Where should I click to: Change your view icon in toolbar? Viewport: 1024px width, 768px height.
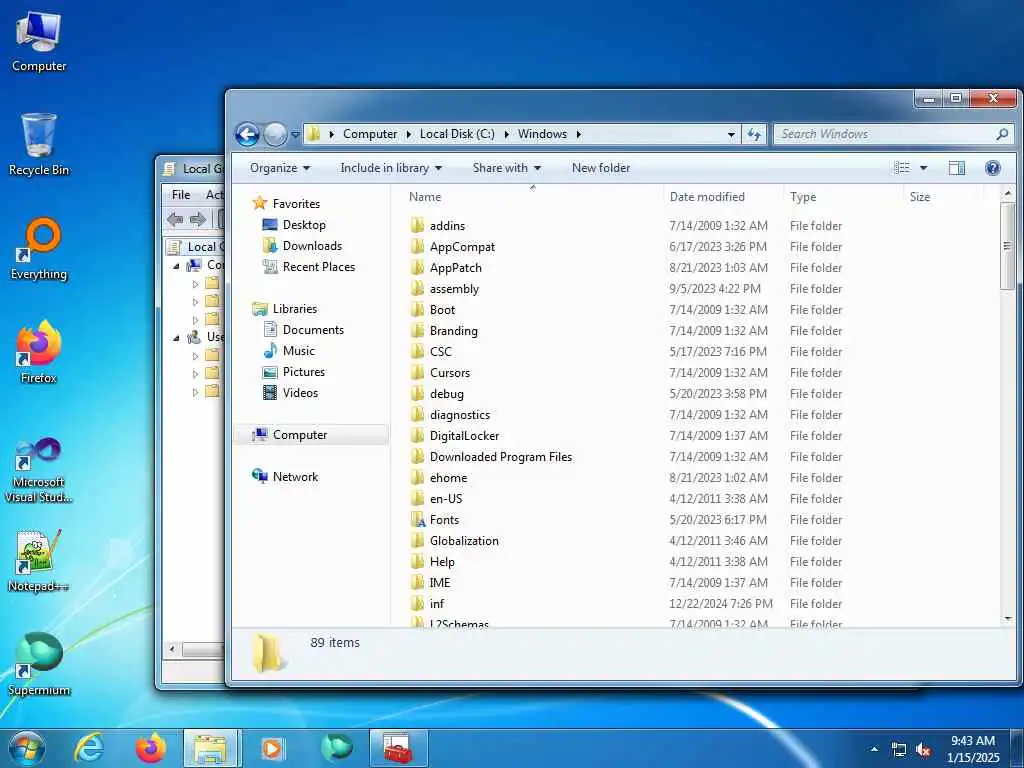point(902,168)
